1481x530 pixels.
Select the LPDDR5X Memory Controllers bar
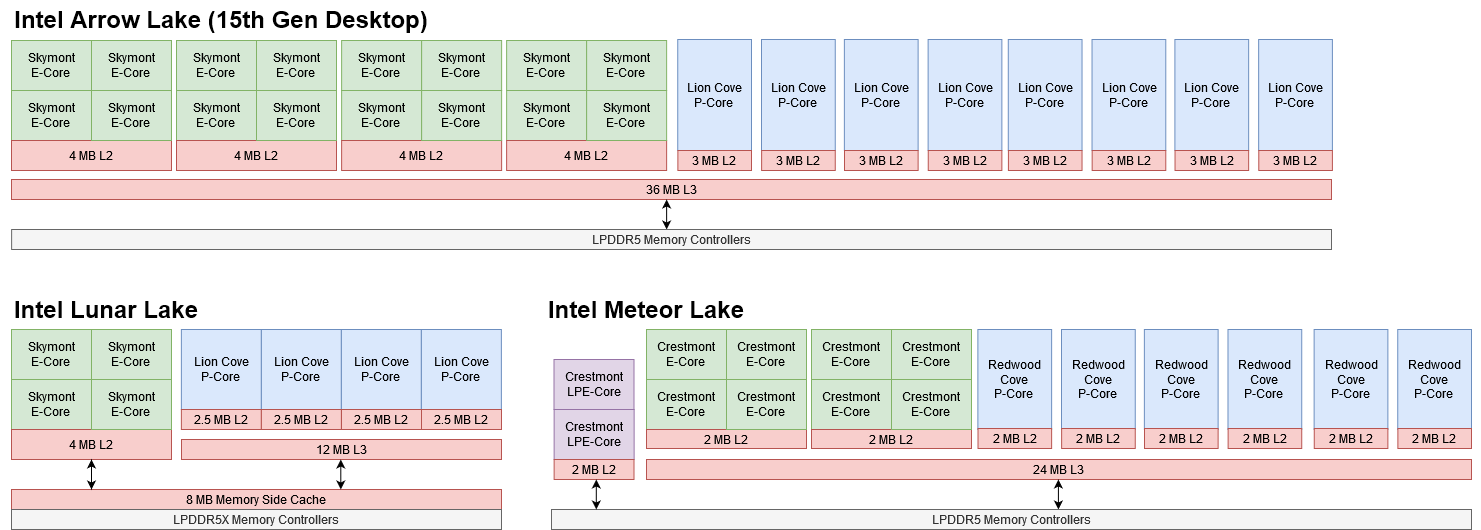pos(256,519)
